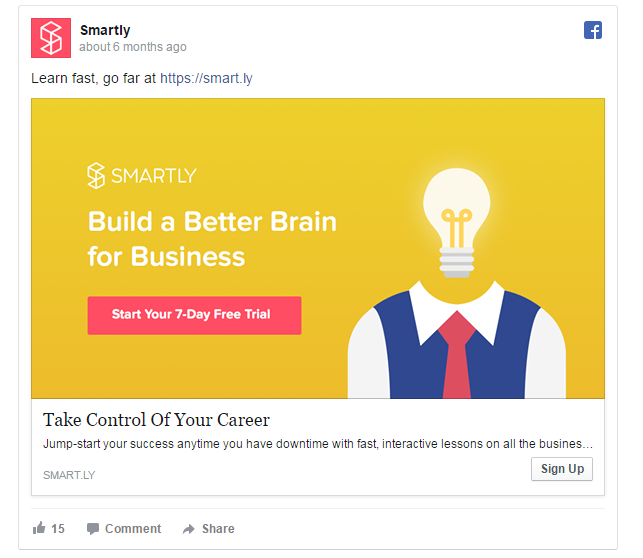Open the Take Control Of Your Career headline

tap(156, 420)
